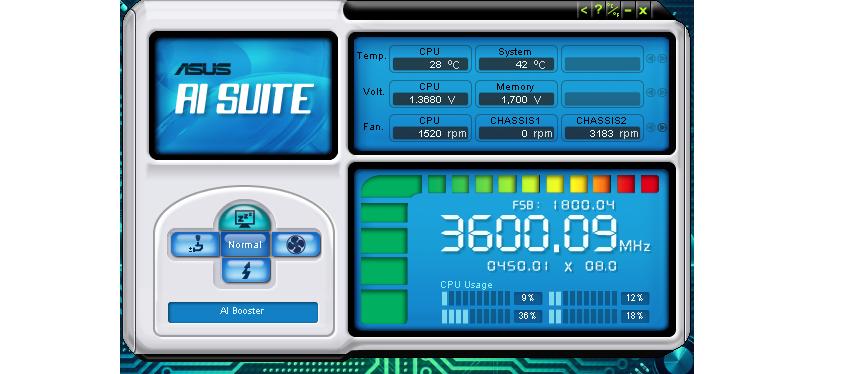
Task: Click the CPU temperature 28 °C readout
Action: click(x=430, y=65)
